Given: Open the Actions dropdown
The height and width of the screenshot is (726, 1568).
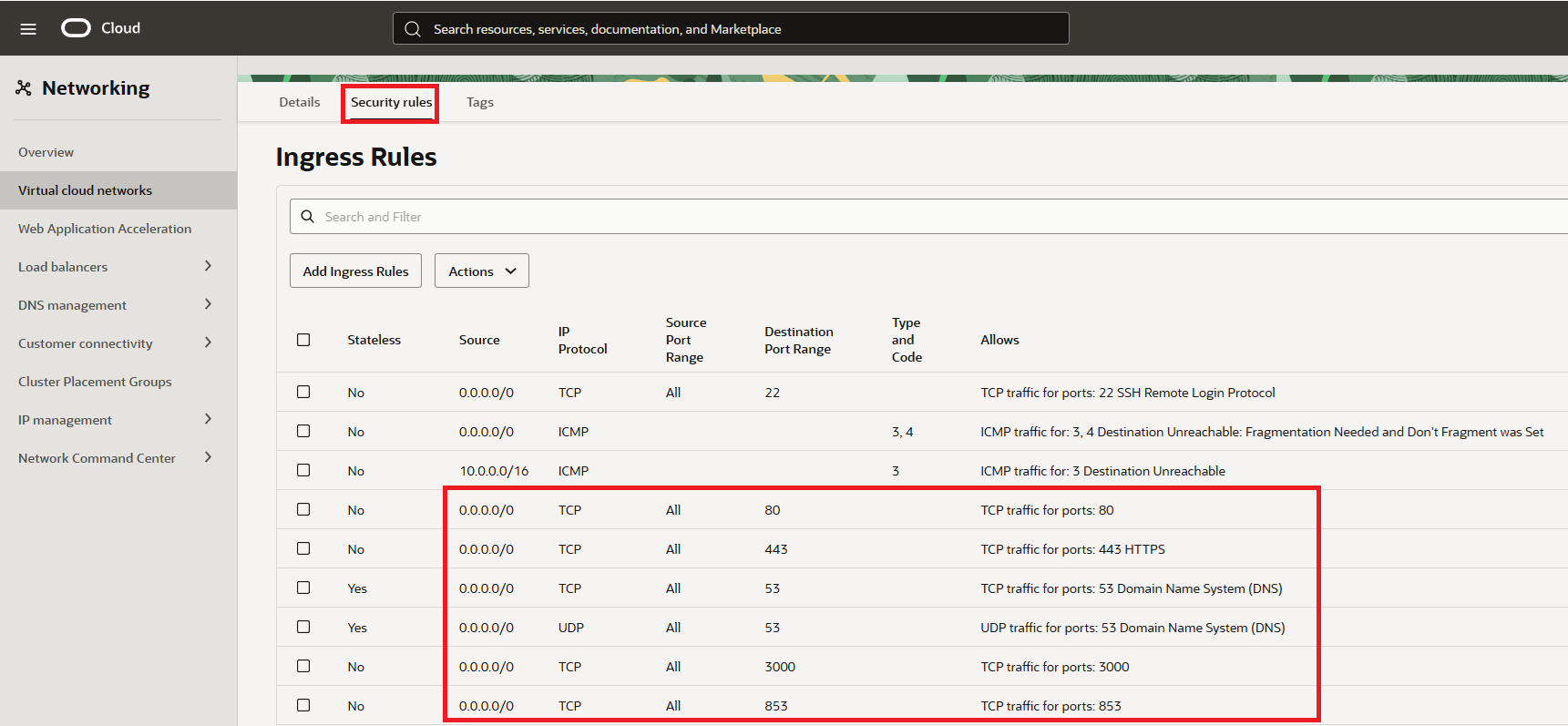Looking at the screenshot, I should pyautogui.click(x=481, y=271).
